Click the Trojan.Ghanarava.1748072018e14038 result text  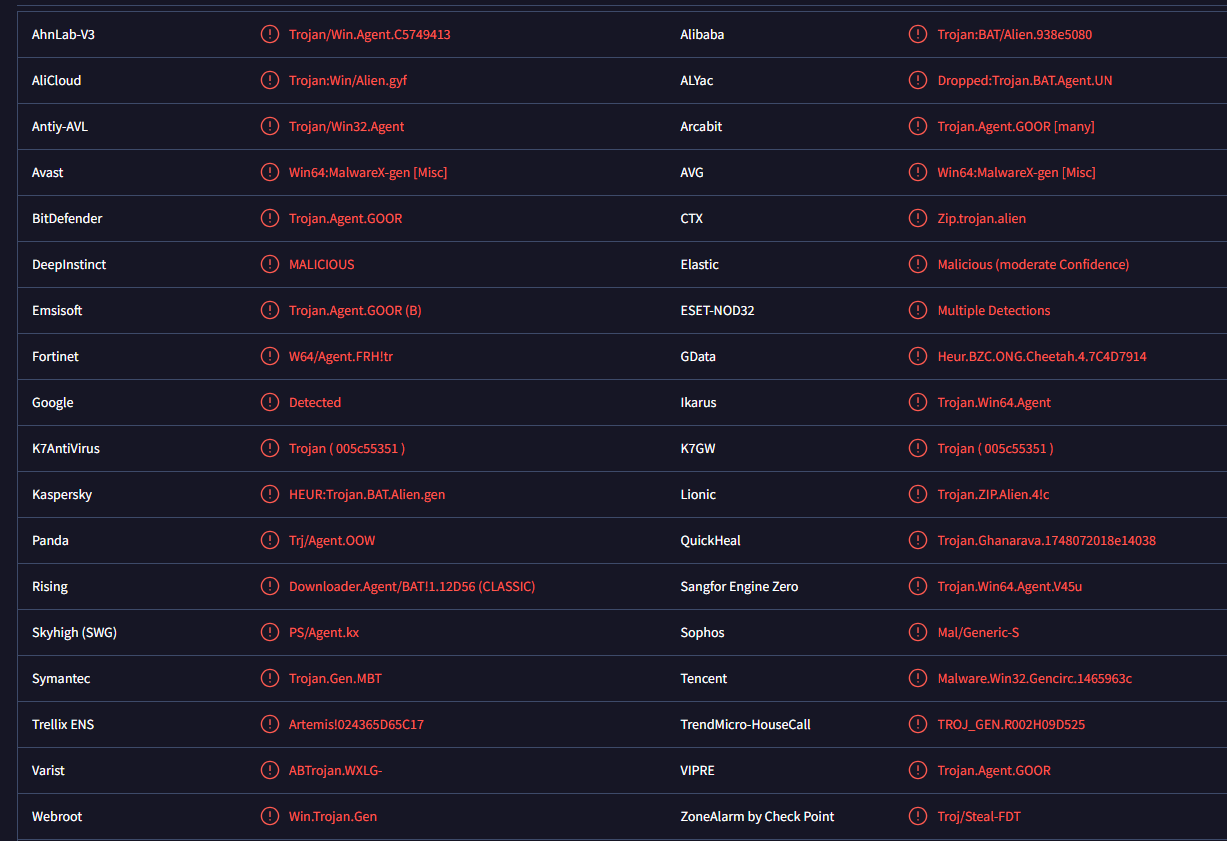(x=1047, y=540)
